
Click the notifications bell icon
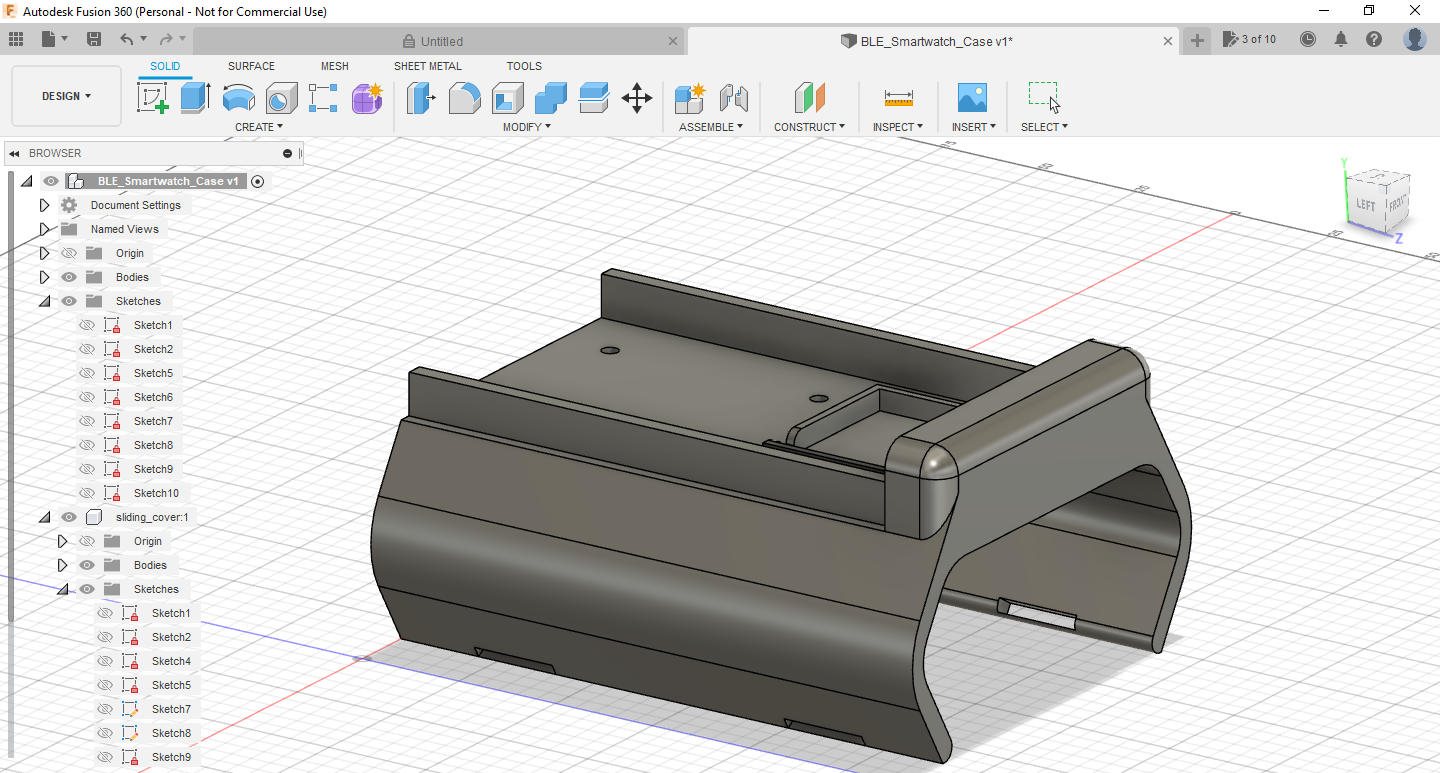tap(1340, 38)
